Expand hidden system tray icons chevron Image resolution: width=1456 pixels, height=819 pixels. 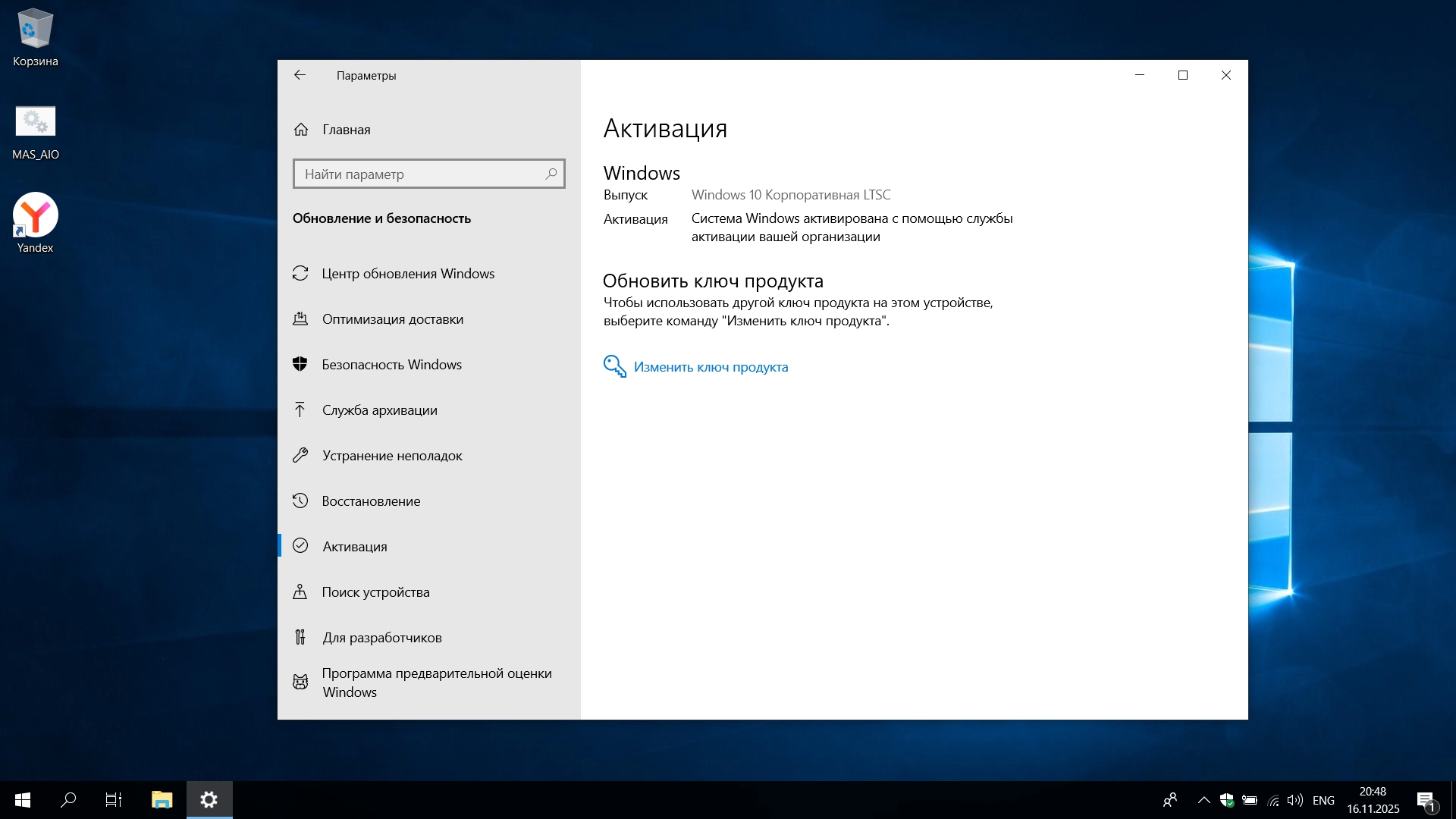click(1203, 800)
